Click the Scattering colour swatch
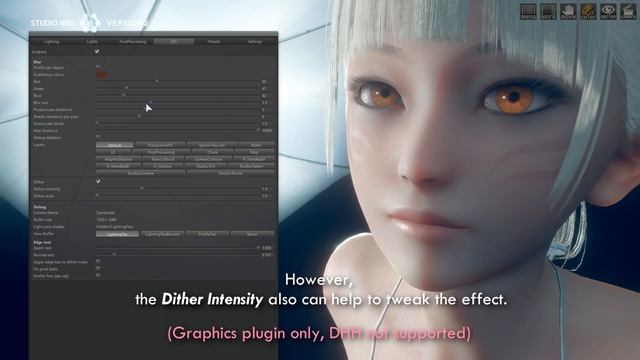The width and height of the screenshot is (640, 360). coord(102,74)
